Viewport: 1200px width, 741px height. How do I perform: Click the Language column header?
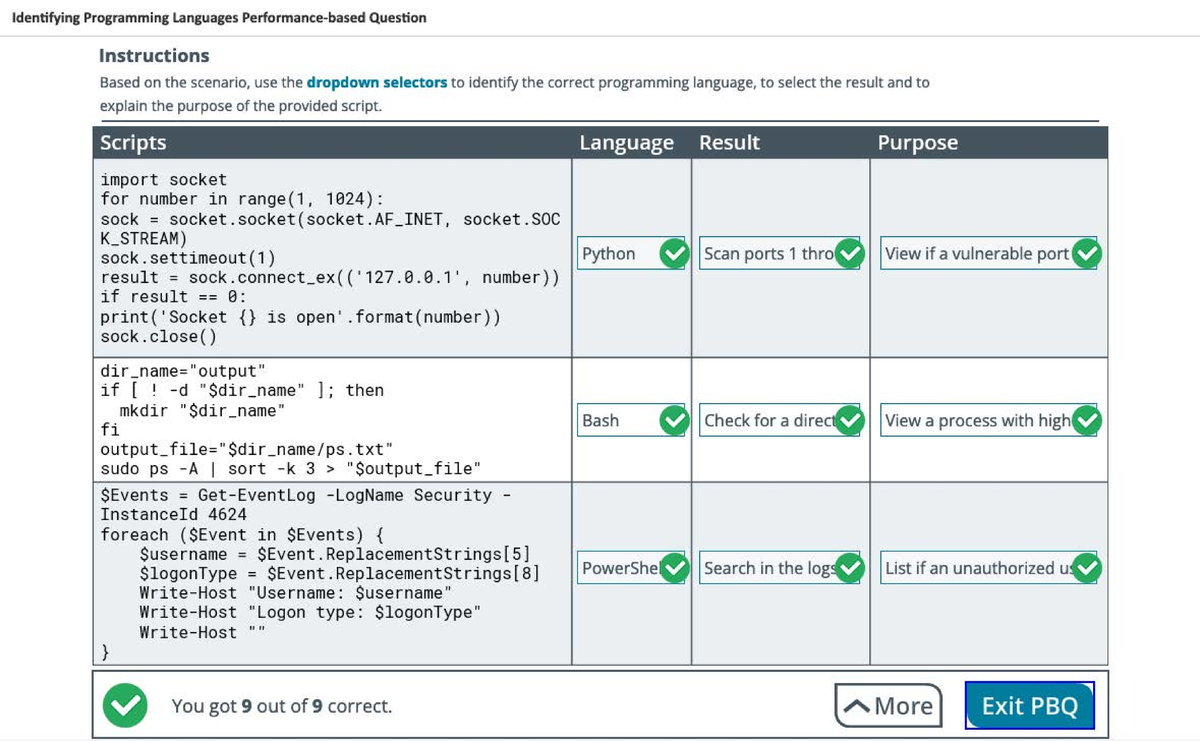click(x=626, y=143)
